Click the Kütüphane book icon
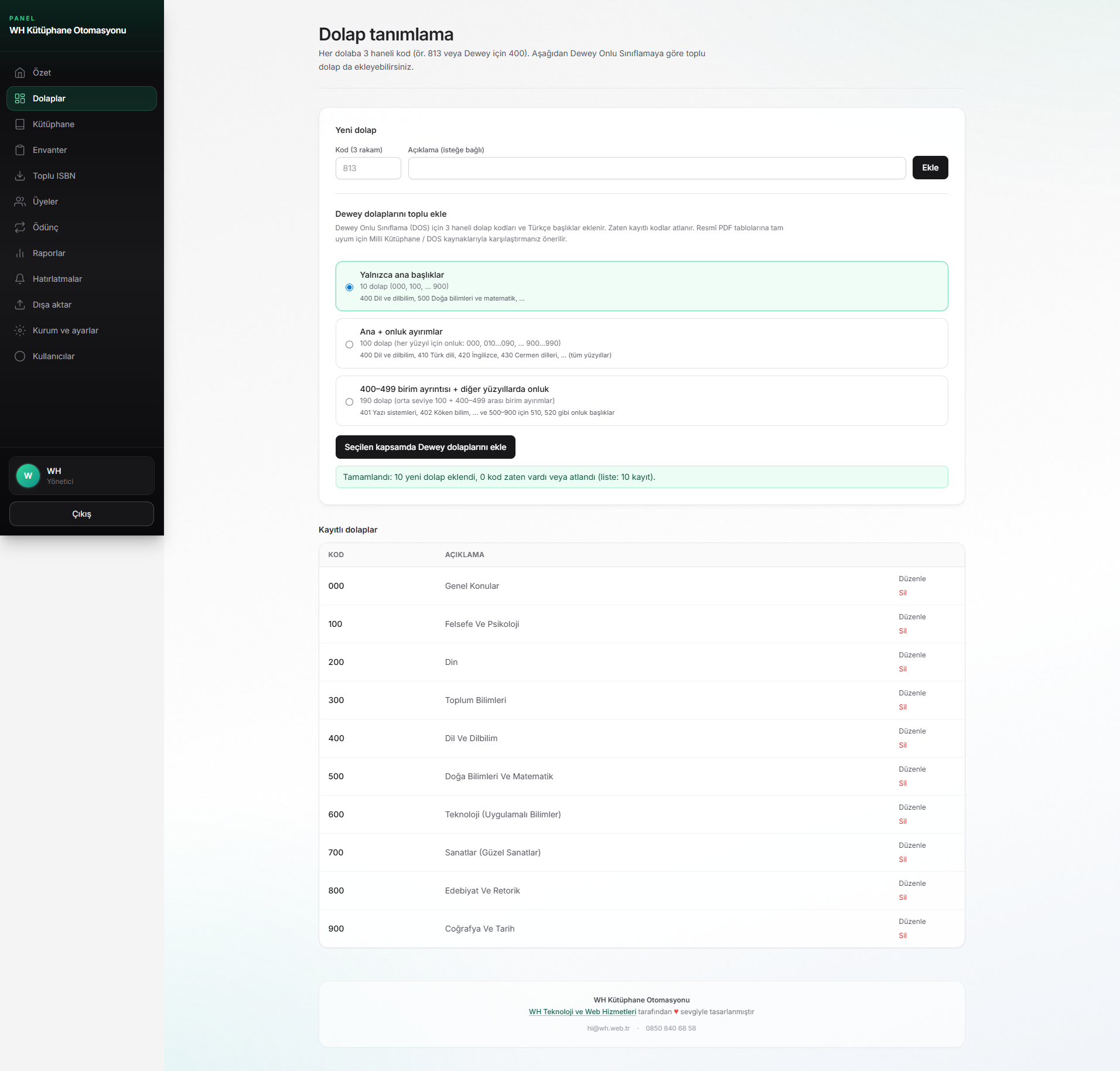Screen dimensions: 1120x1071 pyautogui.click(x=20, y=124)
